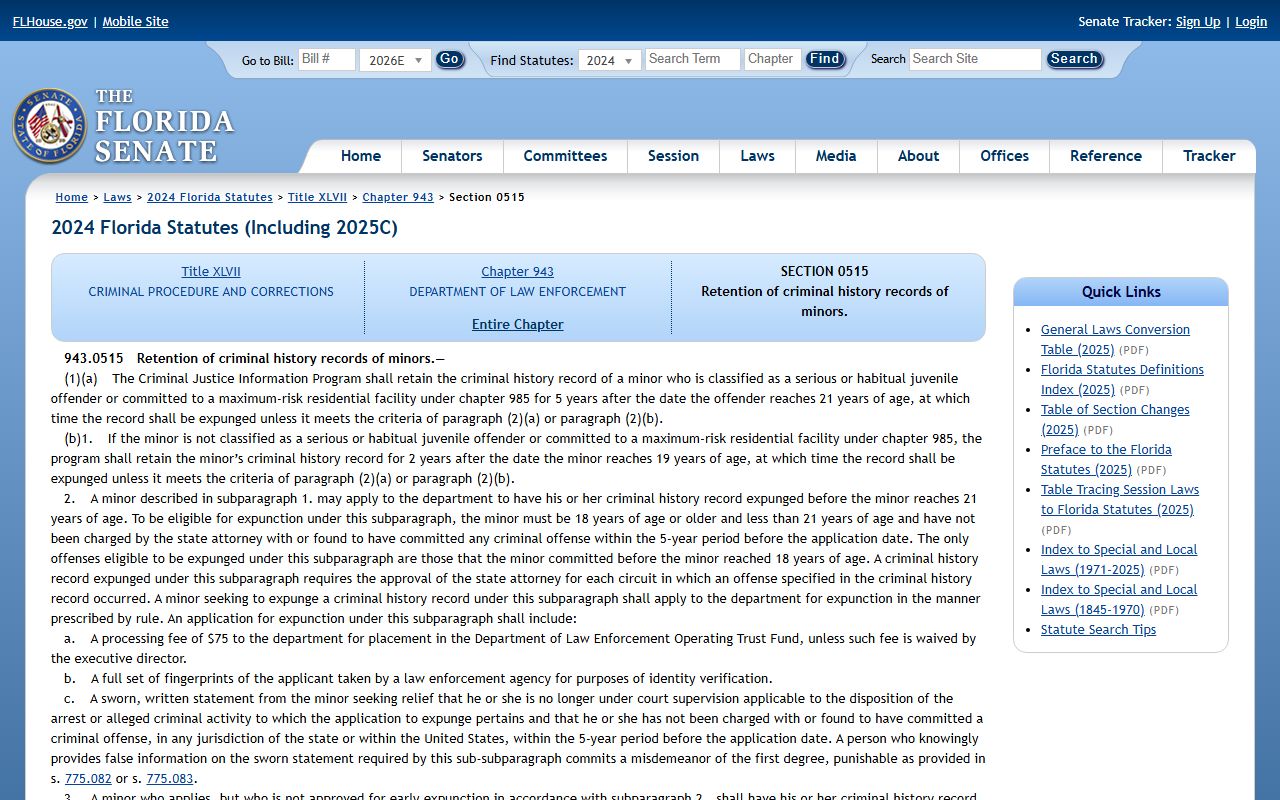This screenshot has width=1280, height=800.
Task: Open the Media navigation tab
Action: click(x=836, y=156)
